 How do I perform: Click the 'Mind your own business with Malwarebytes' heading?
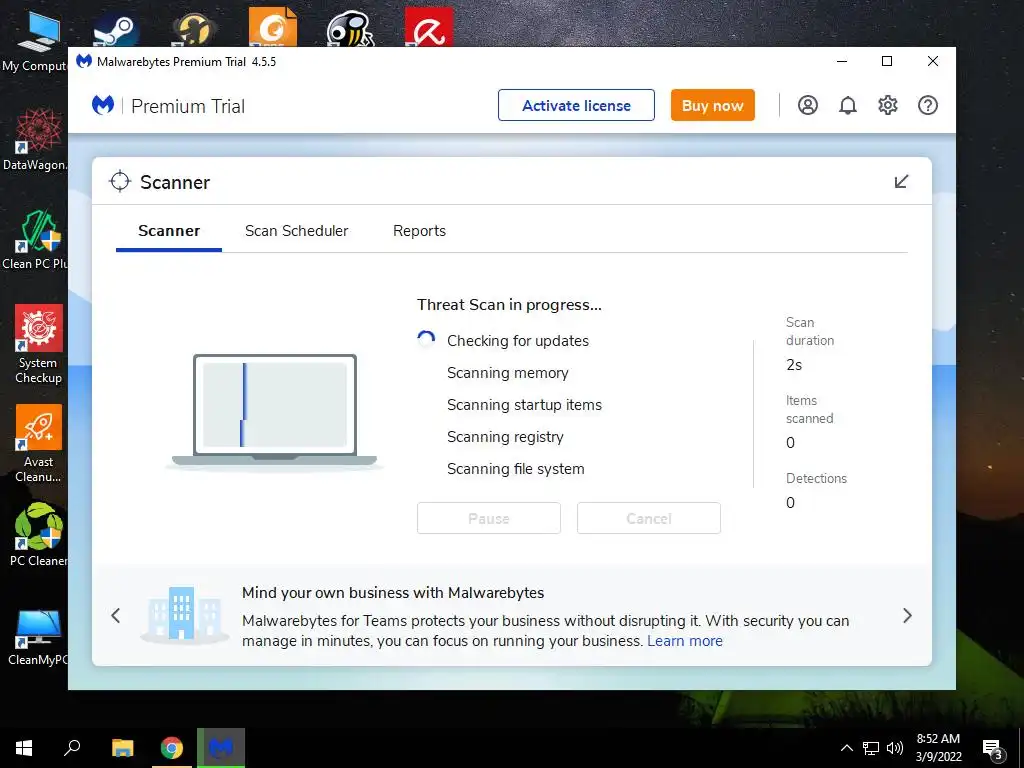coord(393,593)
